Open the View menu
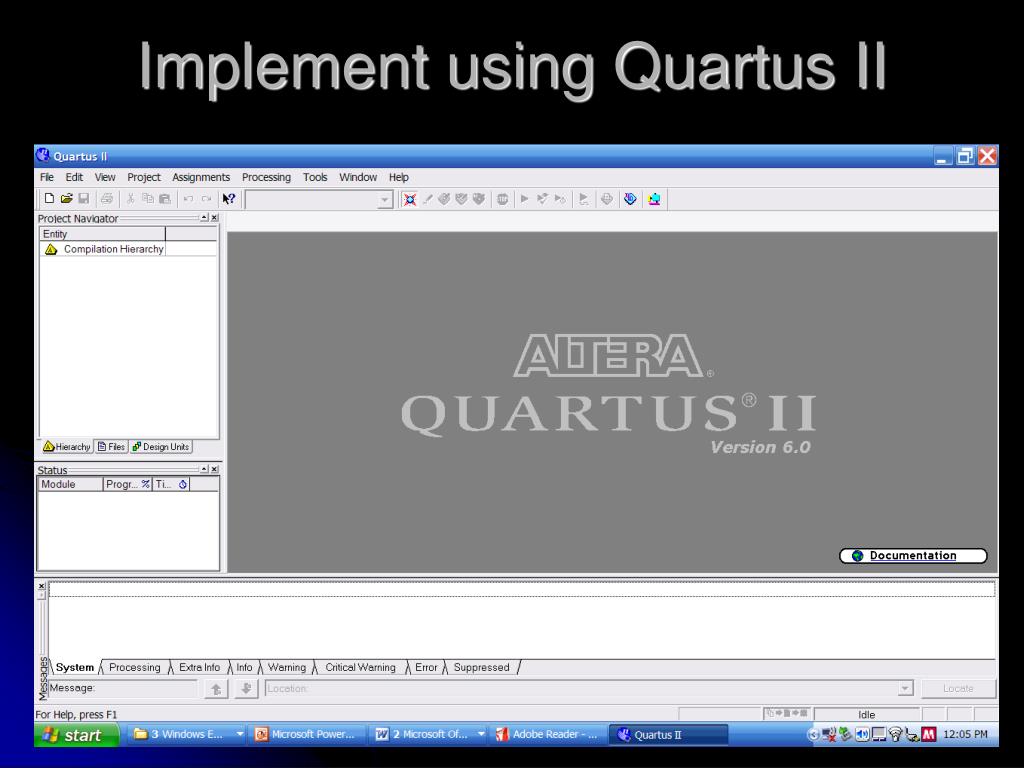This screenshot has width=1024, height=768. [105, 177]
